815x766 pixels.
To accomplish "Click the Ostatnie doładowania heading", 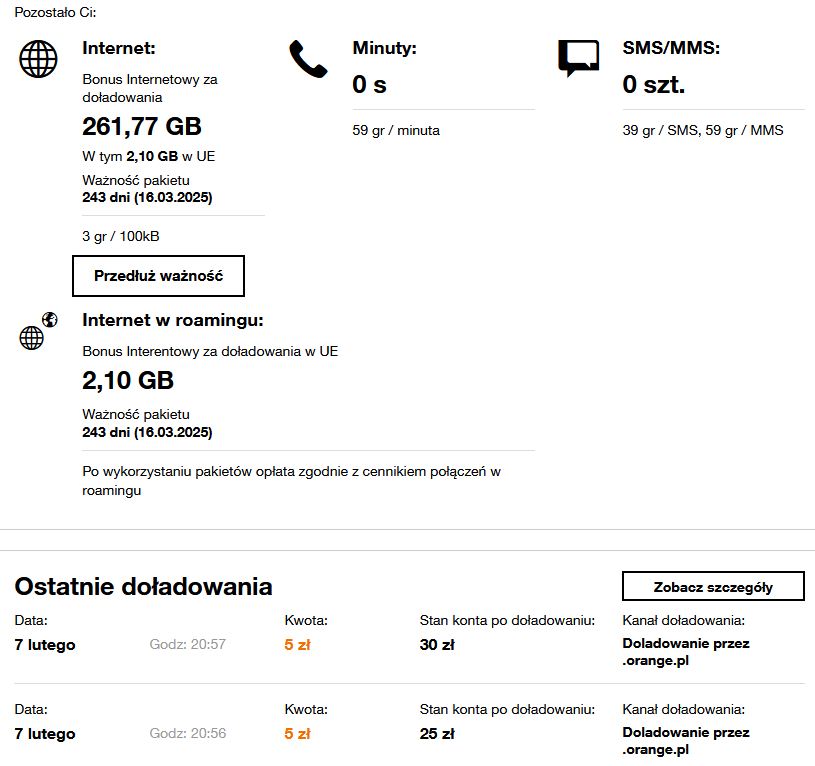I will 143,586.
